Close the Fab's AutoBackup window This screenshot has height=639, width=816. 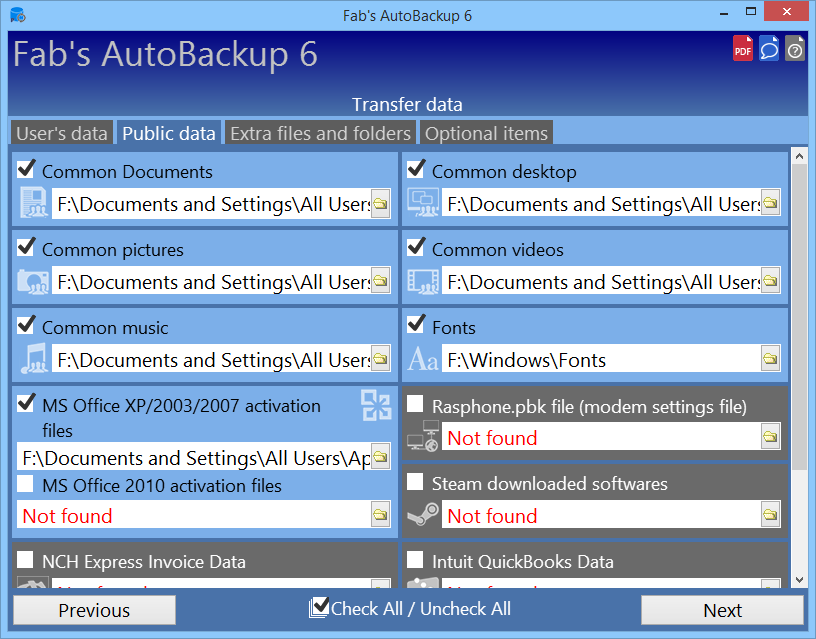786,11
